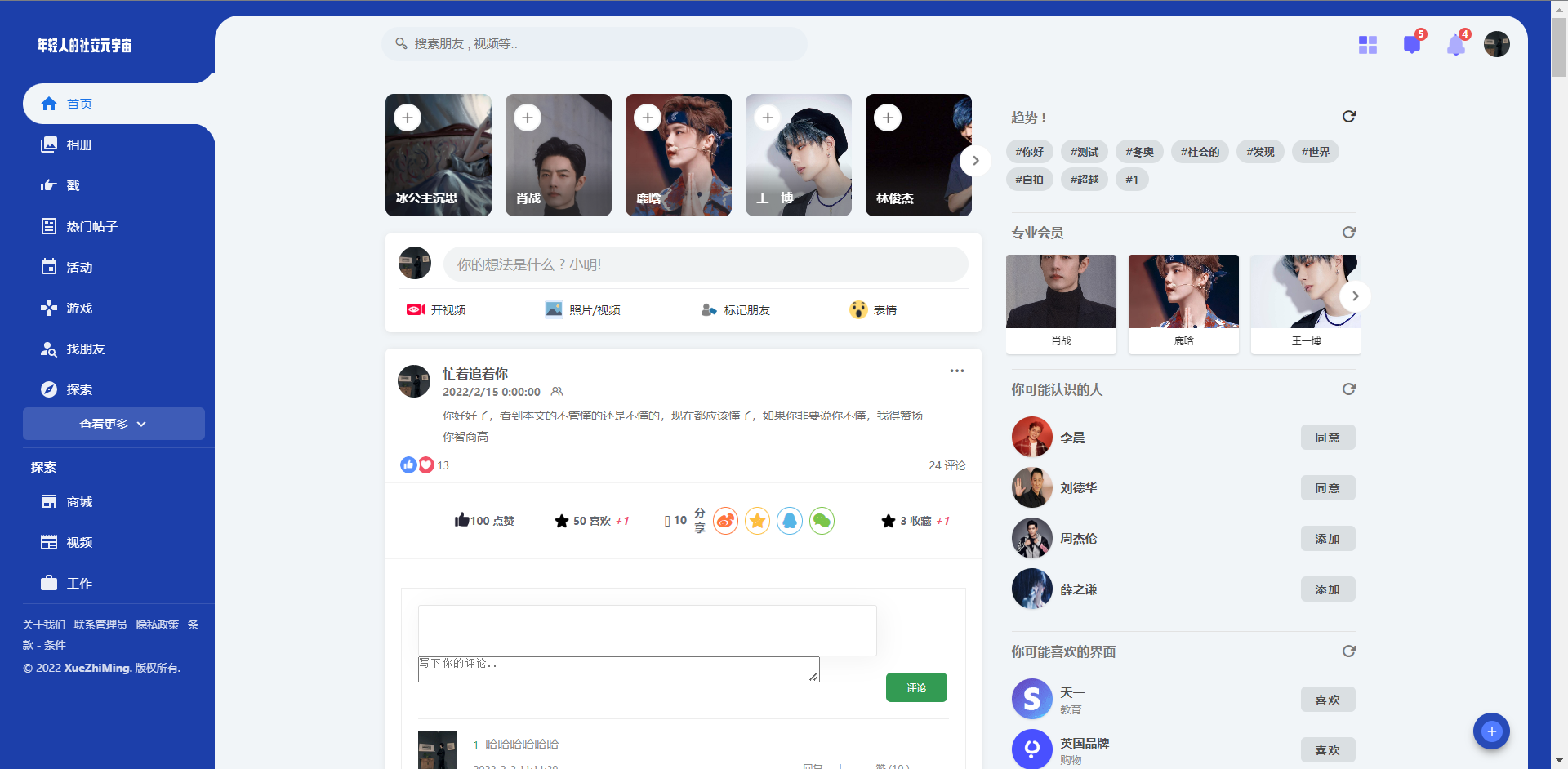The image size is (1568, 769).
Task: Open 关于我们 footer link
Action: [x=44, y=625]
